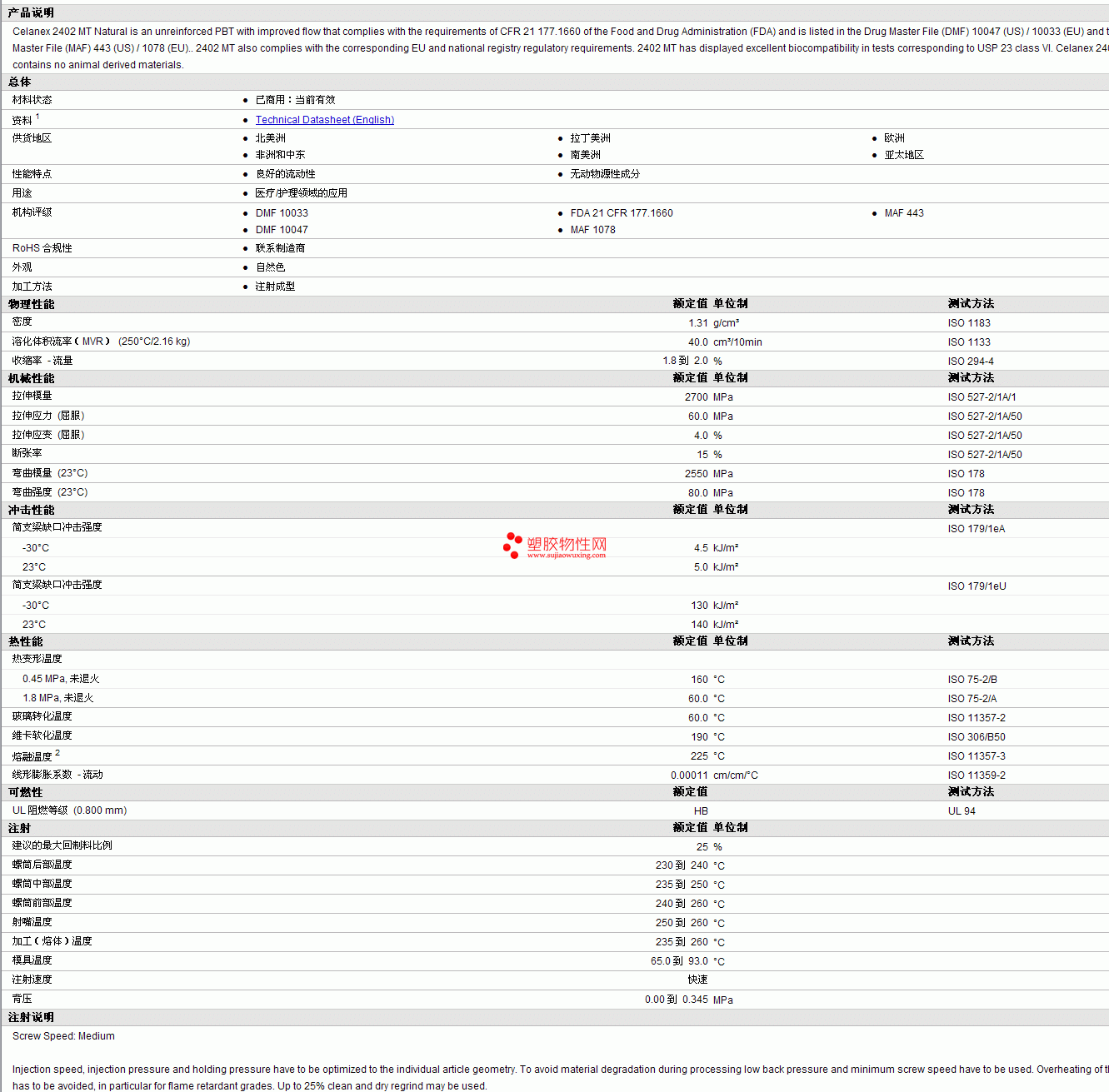
Task: Select tensile modulus value 2700
Action: click(x=697, y=397)
